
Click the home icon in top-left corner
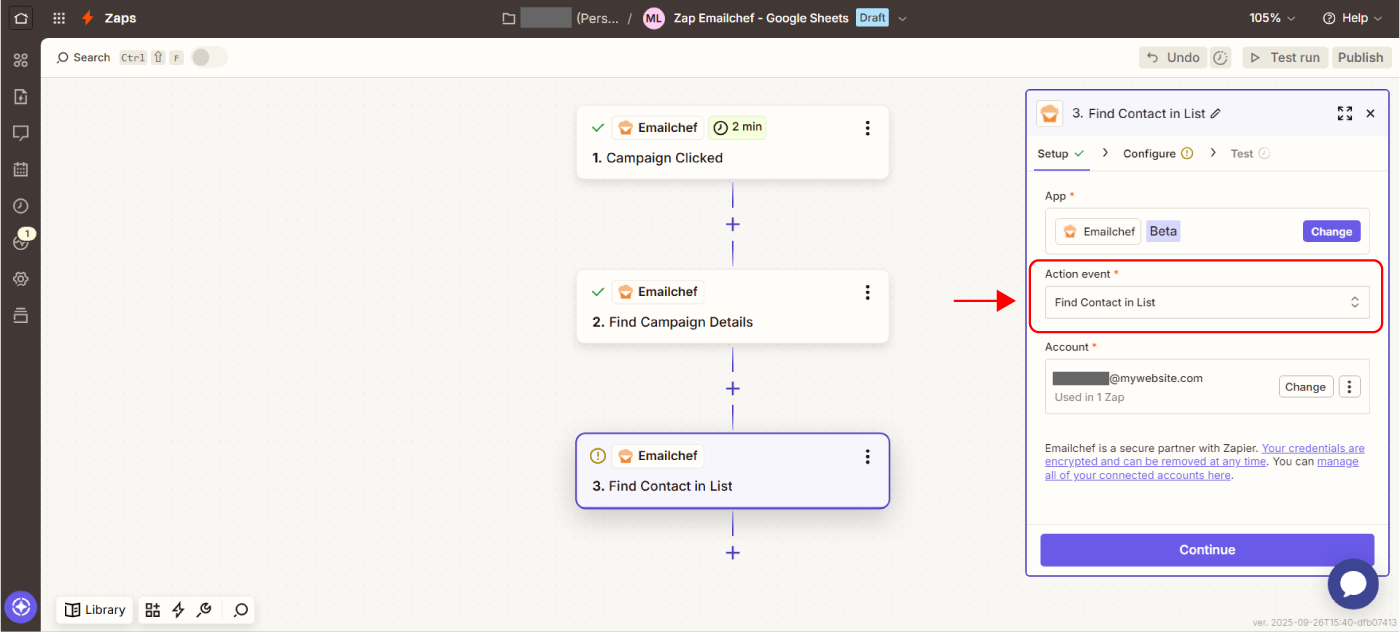pyautogui.click(x=20, y=18)
